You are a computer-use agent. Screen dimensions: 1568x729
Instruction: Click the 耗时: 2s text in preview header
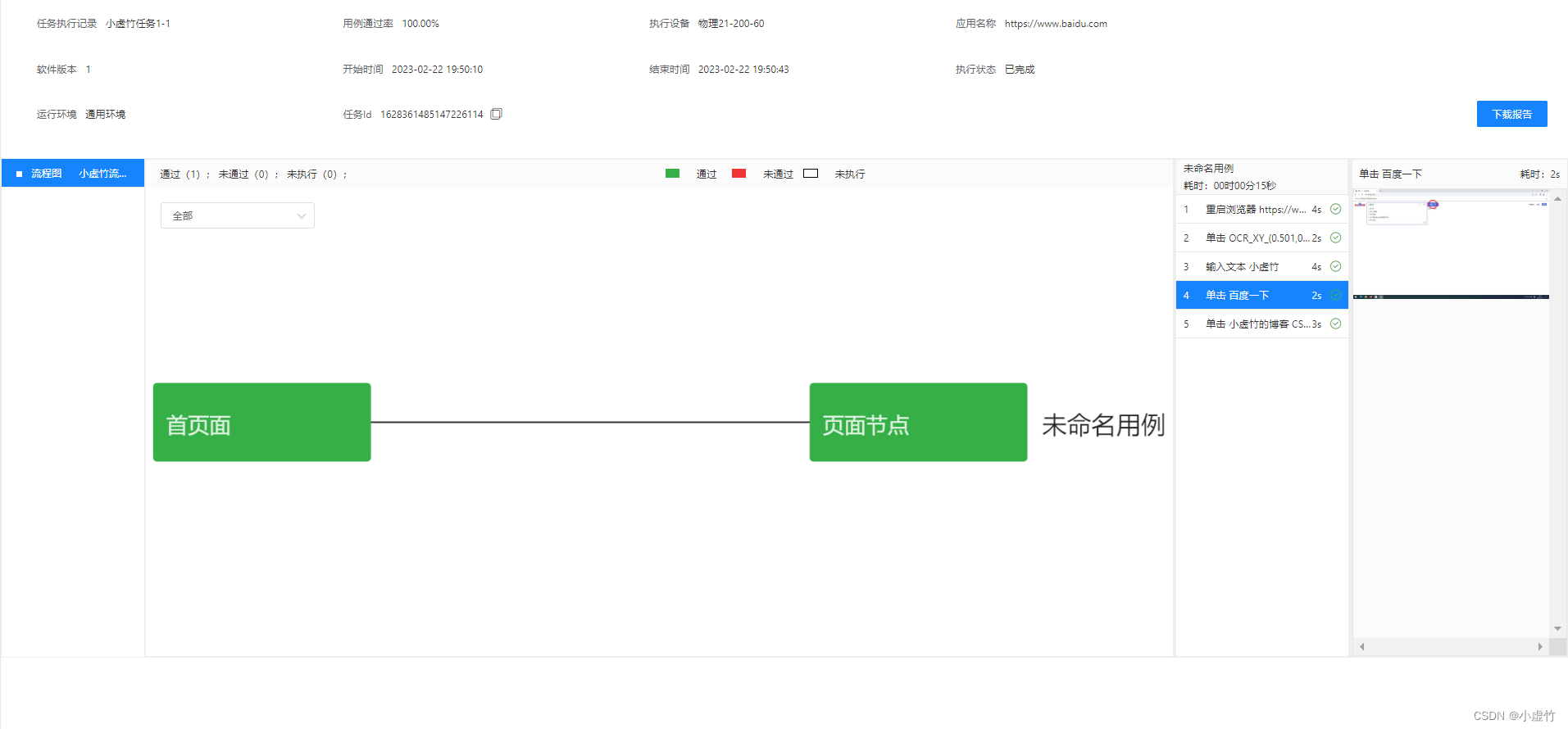pos(1539,174)
